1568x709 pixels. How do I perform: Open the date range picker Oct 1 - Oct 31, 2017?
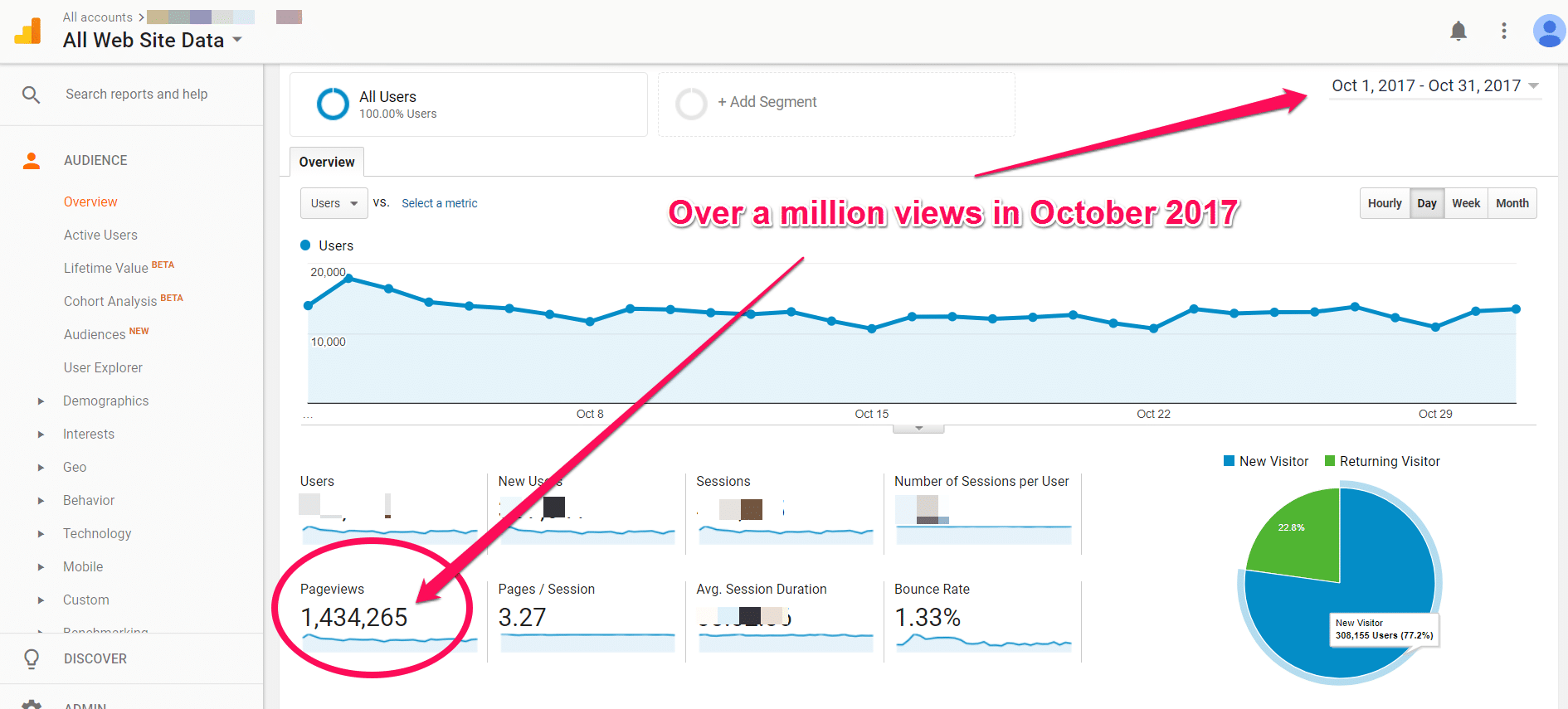click(1435, 86)
